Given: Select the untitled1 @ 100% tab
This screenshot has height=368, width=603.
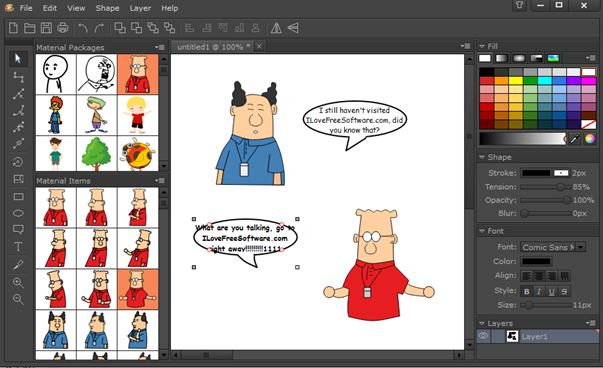Looking at the screenshot, I should [x=213, y=47].
